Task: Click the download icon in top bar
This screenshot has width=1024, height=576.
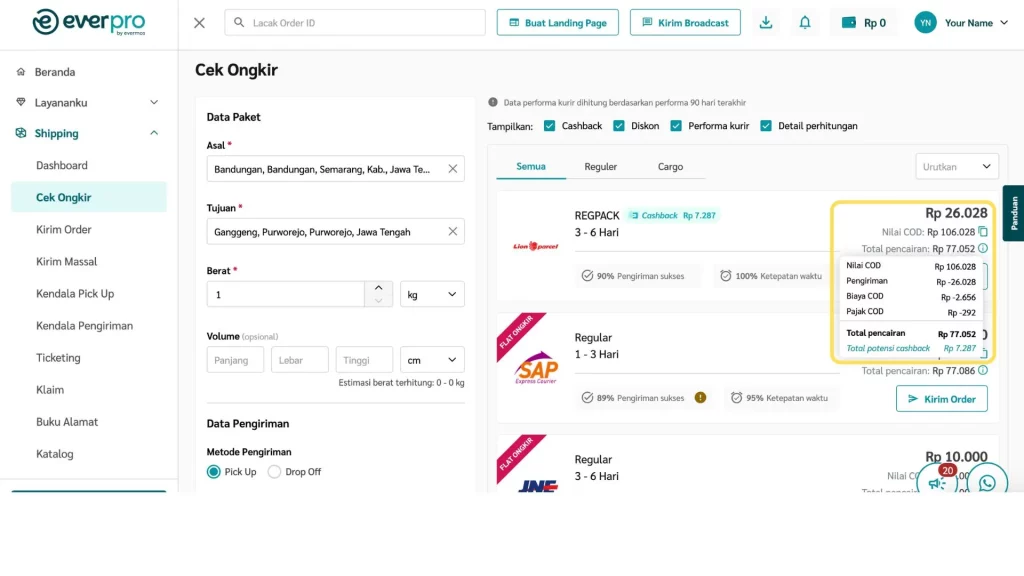Action: [766, 22]
